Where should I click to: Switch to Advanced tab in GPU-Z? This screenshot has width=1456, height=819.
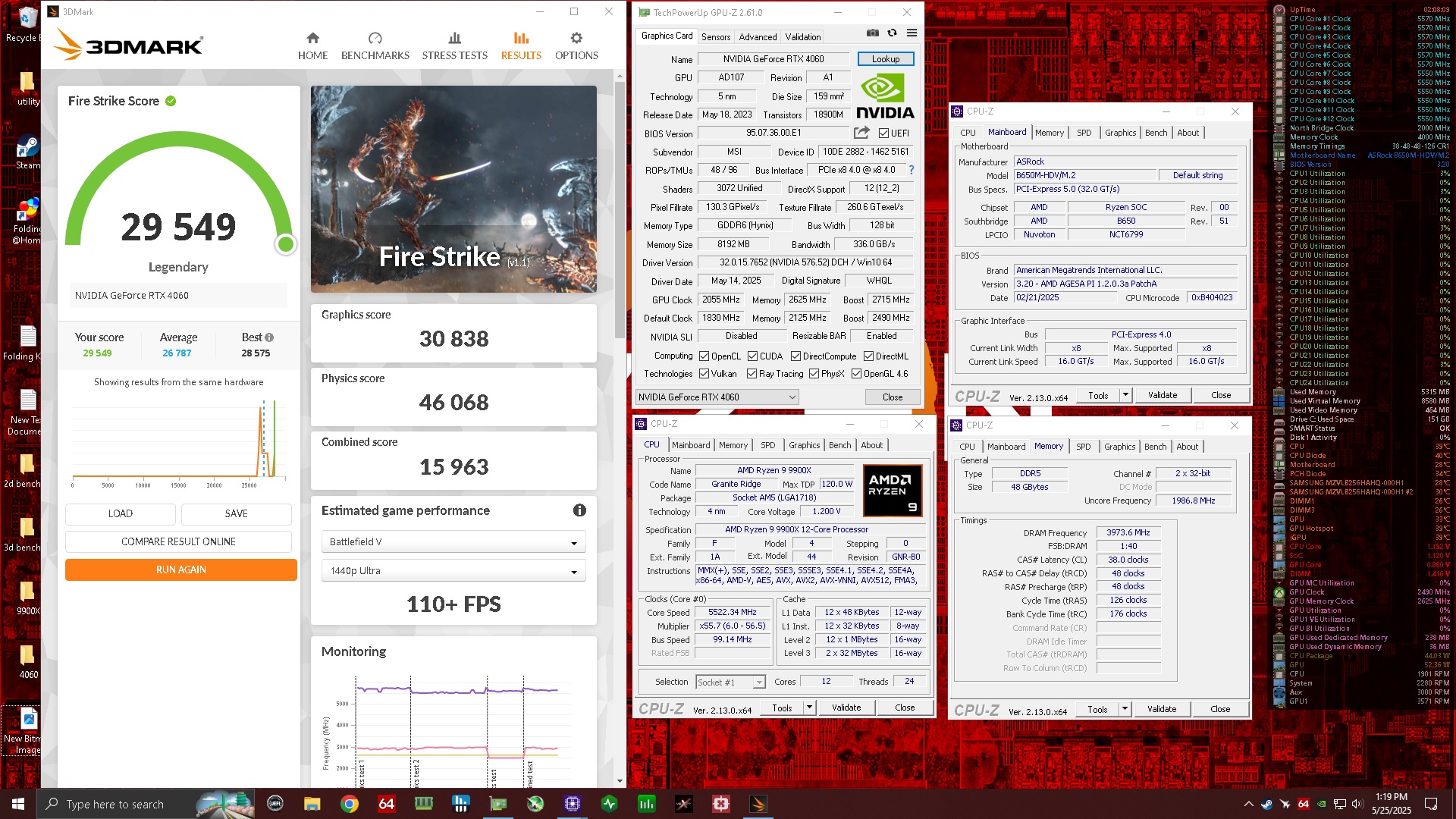758,36
